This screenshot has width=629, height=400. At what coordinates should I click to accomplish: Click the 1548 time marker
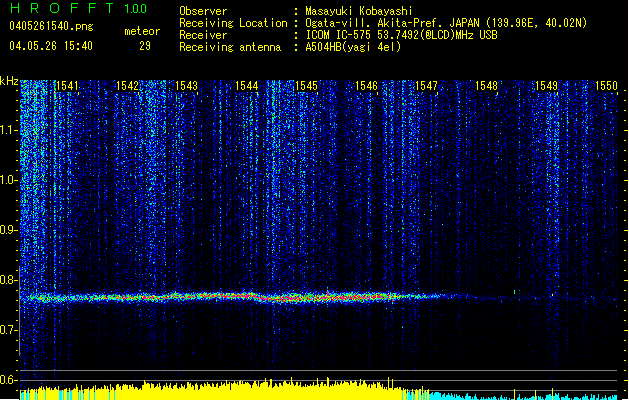coord(487,86)
